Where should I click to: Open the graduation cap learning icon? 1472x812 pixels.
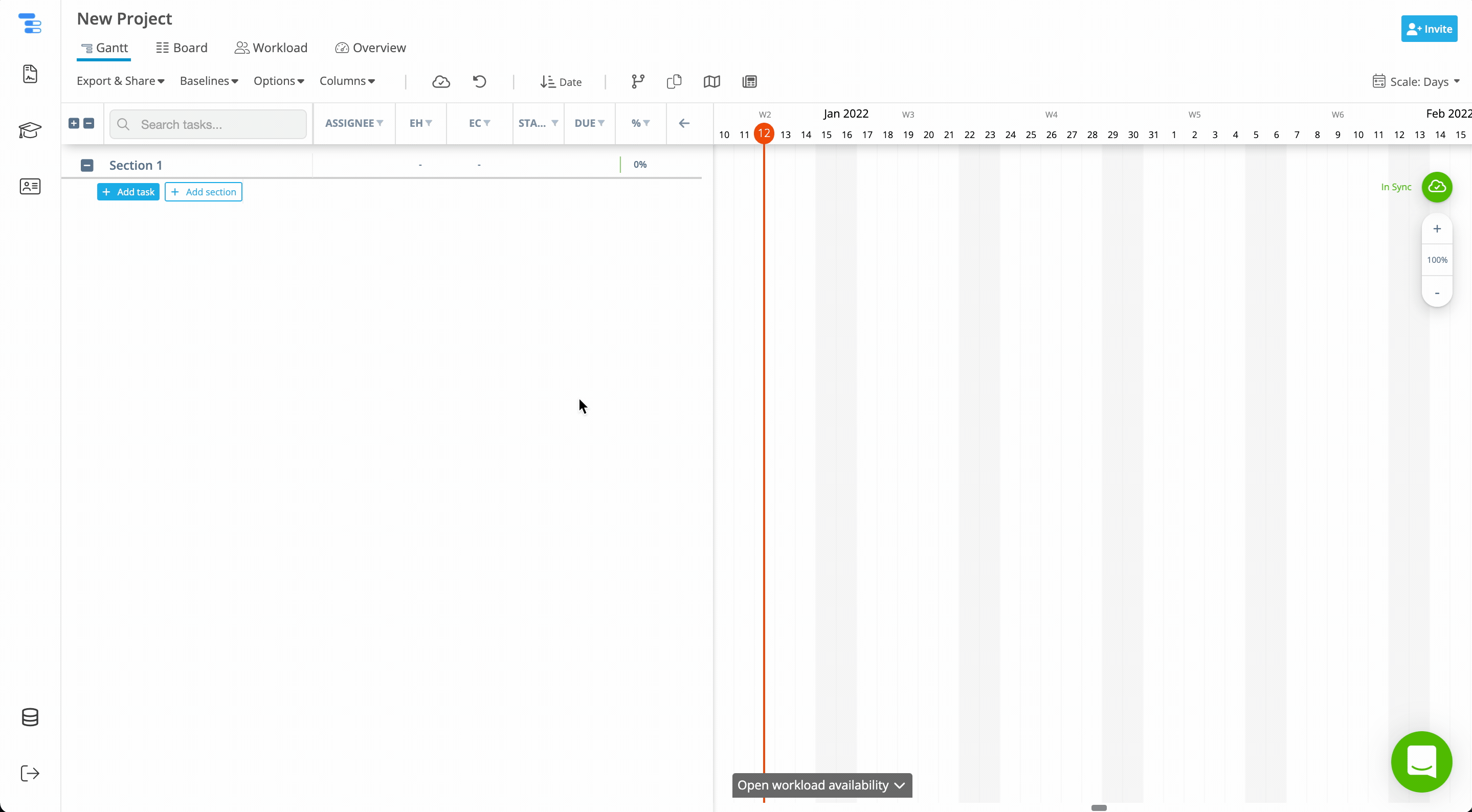click(x=30, y=130)
